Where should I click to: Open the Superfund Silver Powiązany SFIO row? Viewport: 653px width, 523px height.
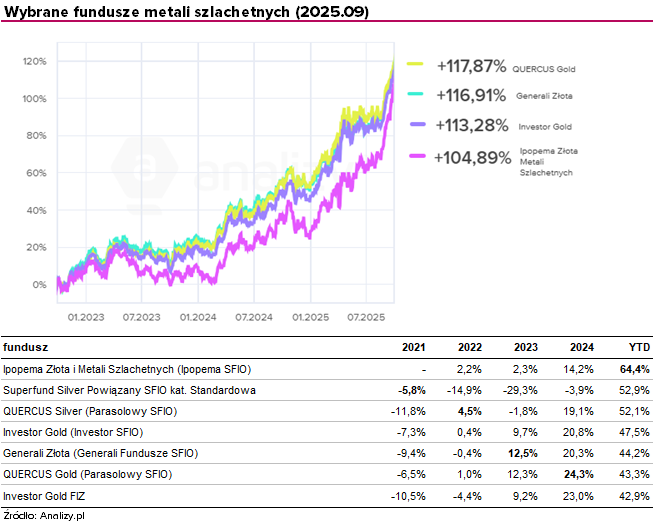click(x=130, y=390)
